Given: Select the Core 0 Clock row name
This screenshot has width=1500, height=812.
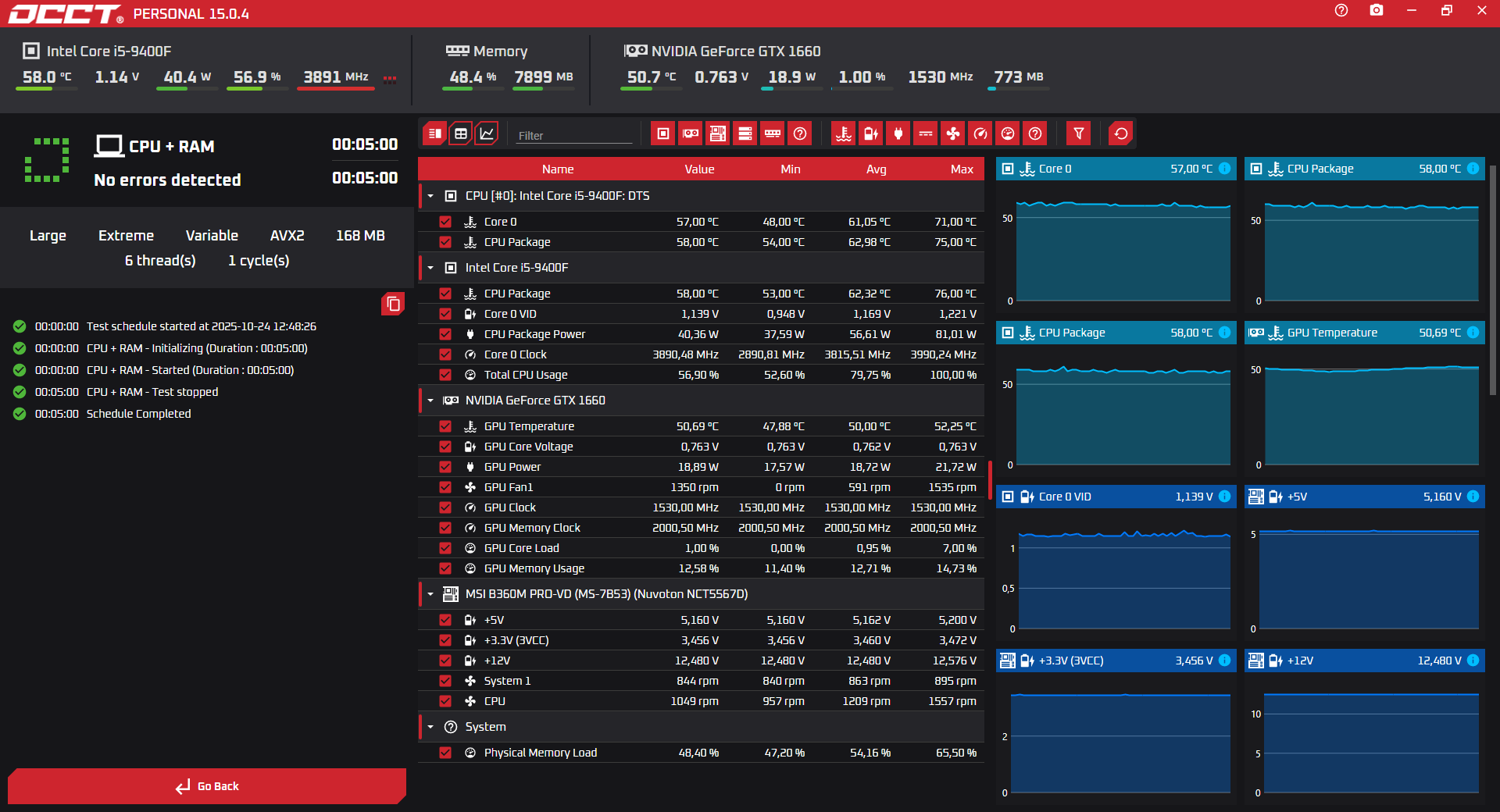Looking at the screenshot, I should click(515, 354).
